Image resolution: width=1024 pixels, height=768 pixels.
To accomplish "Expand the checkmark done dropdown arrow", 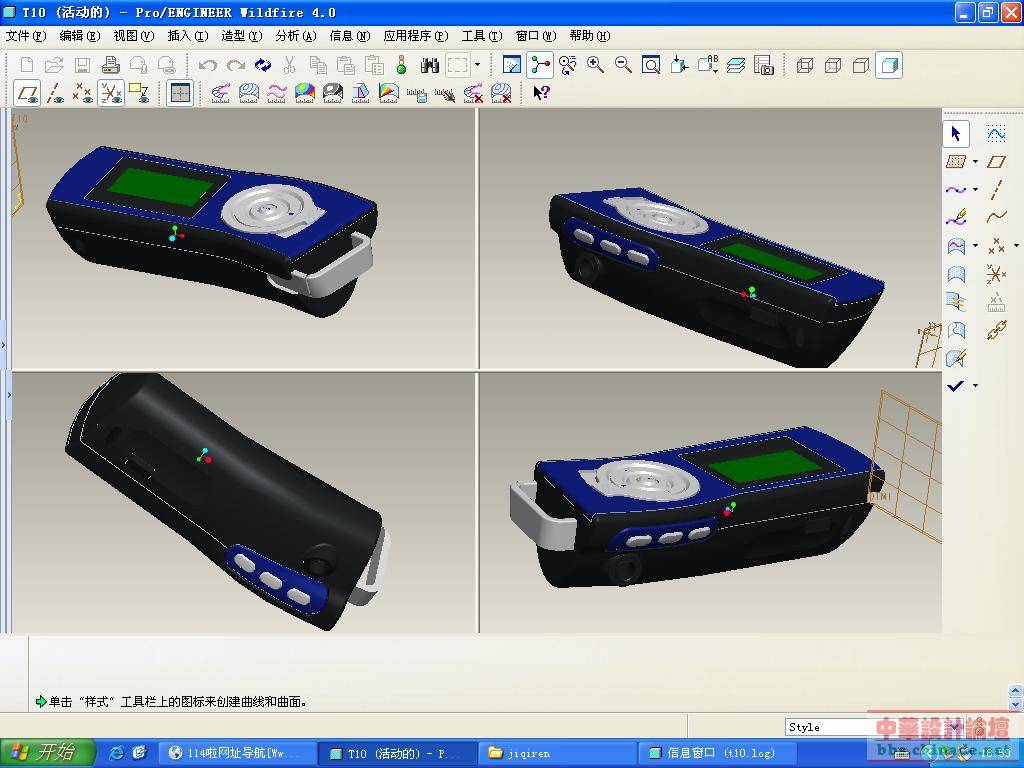I will coord(976,385).
